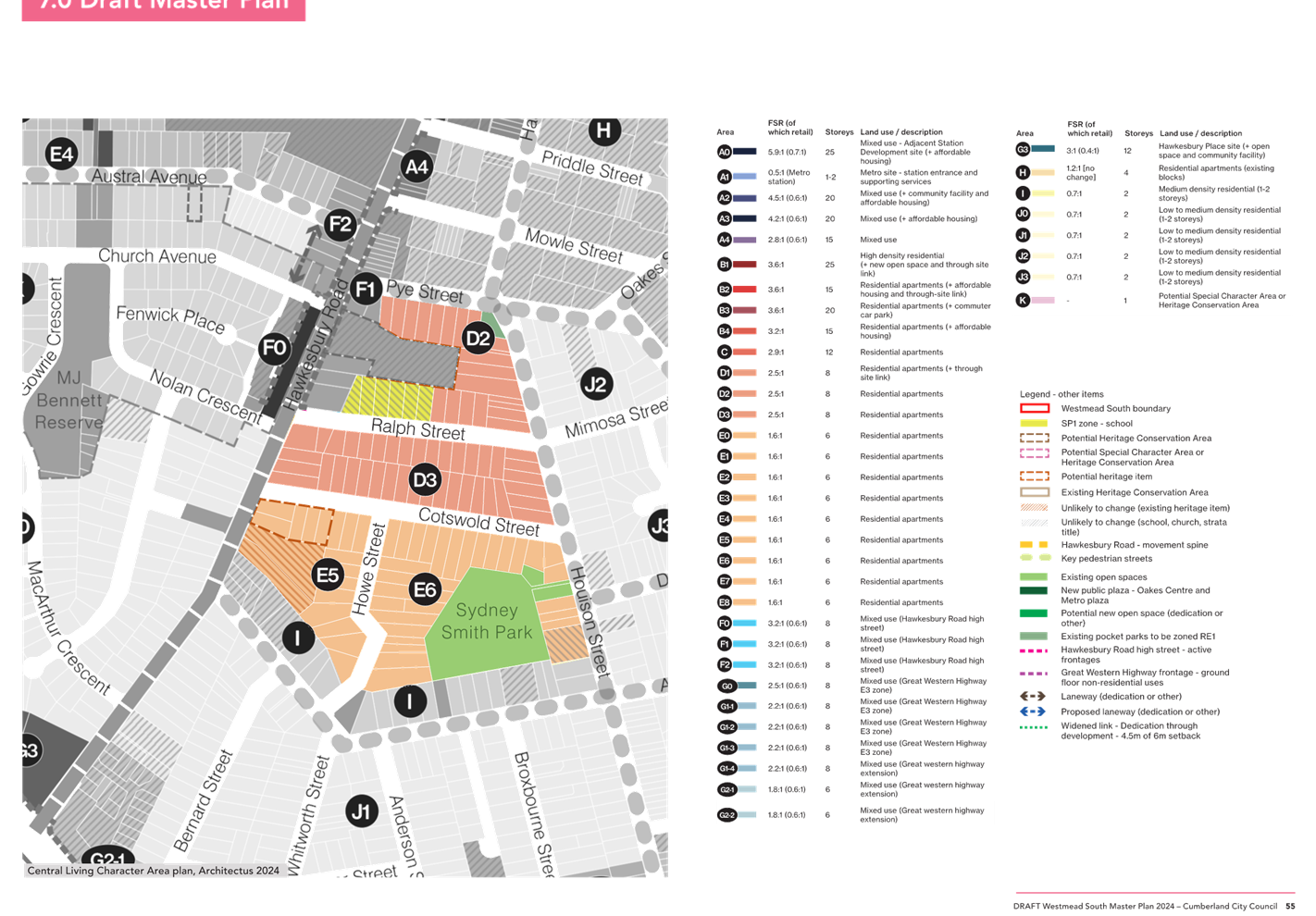The image size is (1316, 916).
Task: Select the J1 marker on the map
Action: pyautogui.click(x=362, y=811)
